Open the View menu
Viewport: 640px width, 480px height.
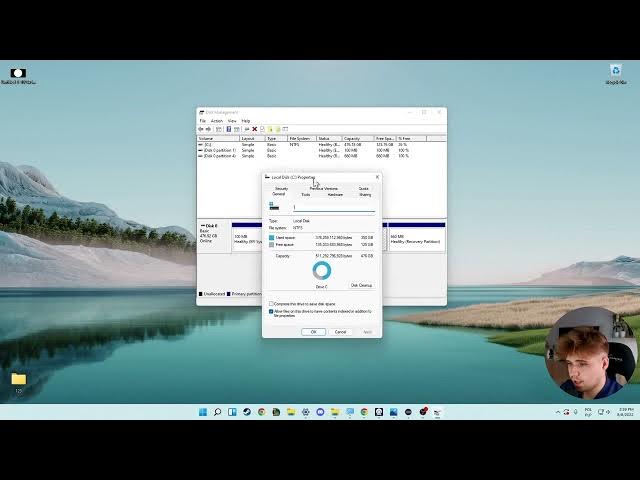point(232,121)
